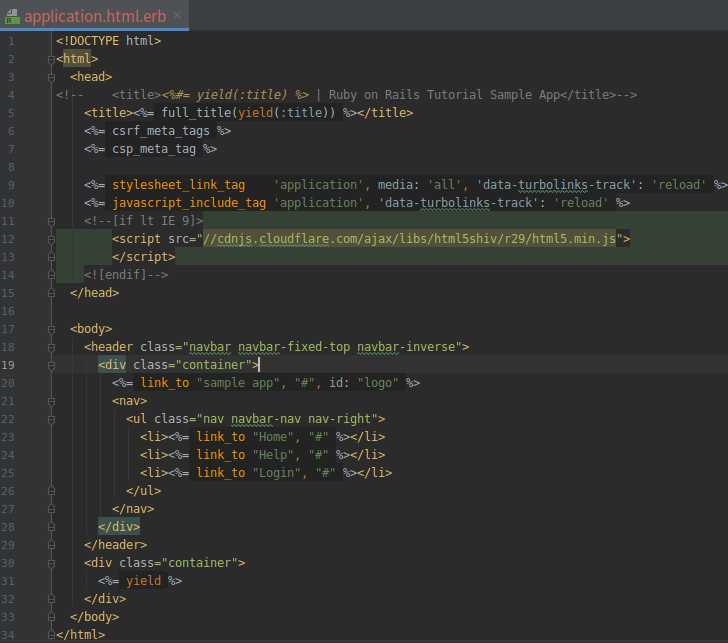This screenshot has height=643, width=728.
Task: Click line number 19 in the gutter
Action: [8, 365]
